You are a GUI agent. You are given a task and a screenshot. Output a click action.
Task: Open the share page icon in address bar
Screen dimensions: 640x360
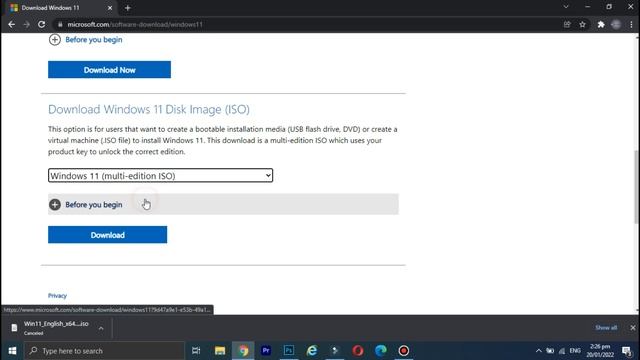click(567, 24)
